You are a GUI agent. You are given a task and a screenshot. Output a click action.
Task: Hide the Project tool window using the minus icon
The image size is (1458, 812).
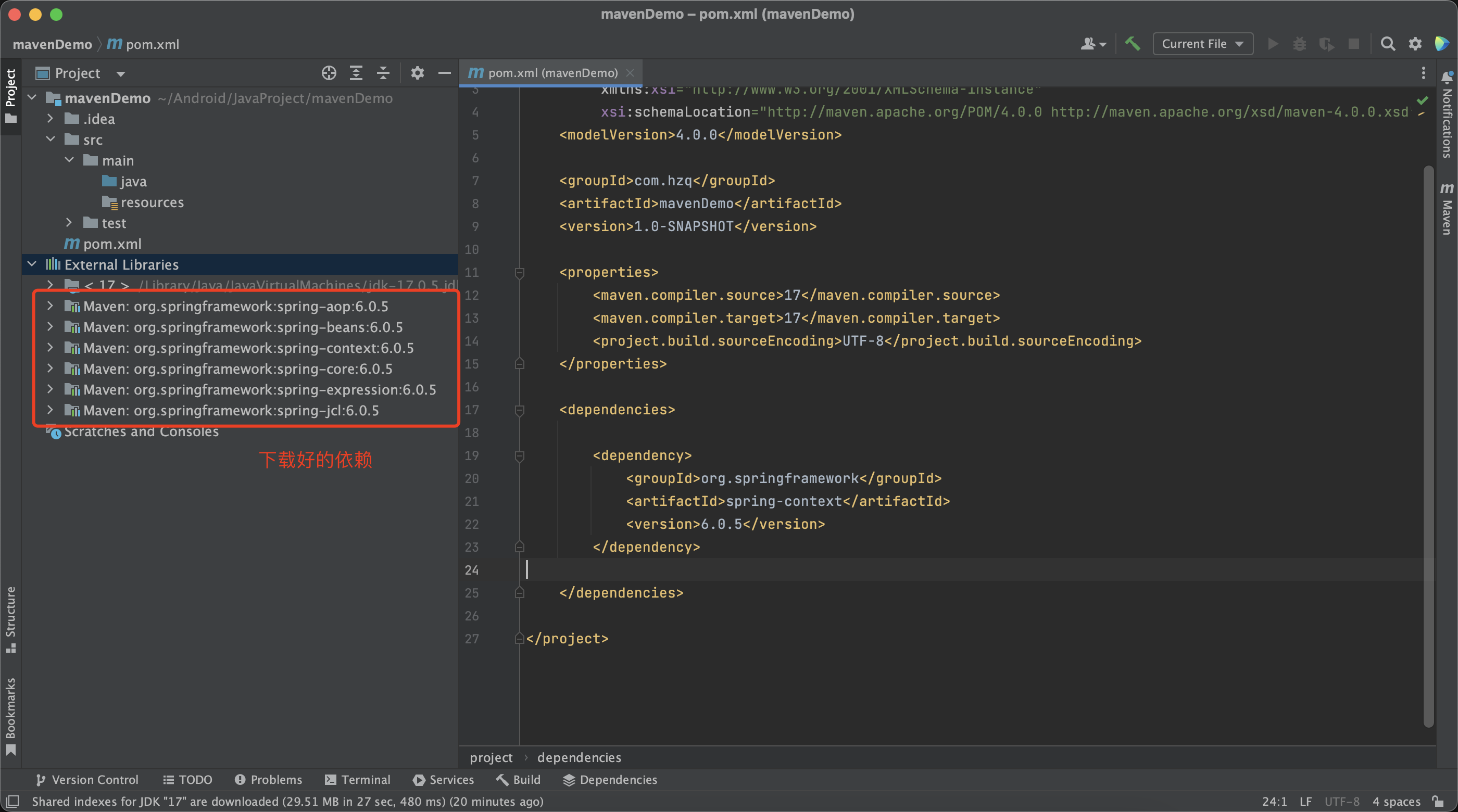444,73
